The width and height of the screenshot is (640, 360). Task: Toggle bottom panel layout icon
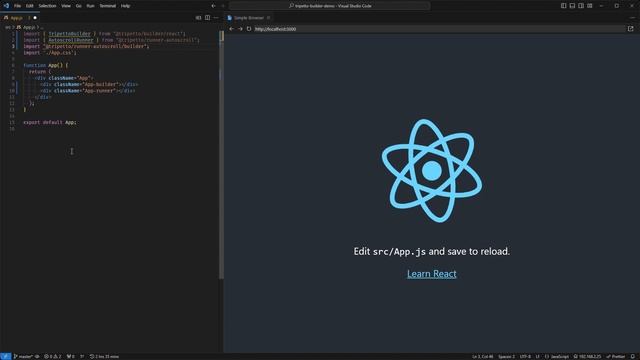click(572, 6)
